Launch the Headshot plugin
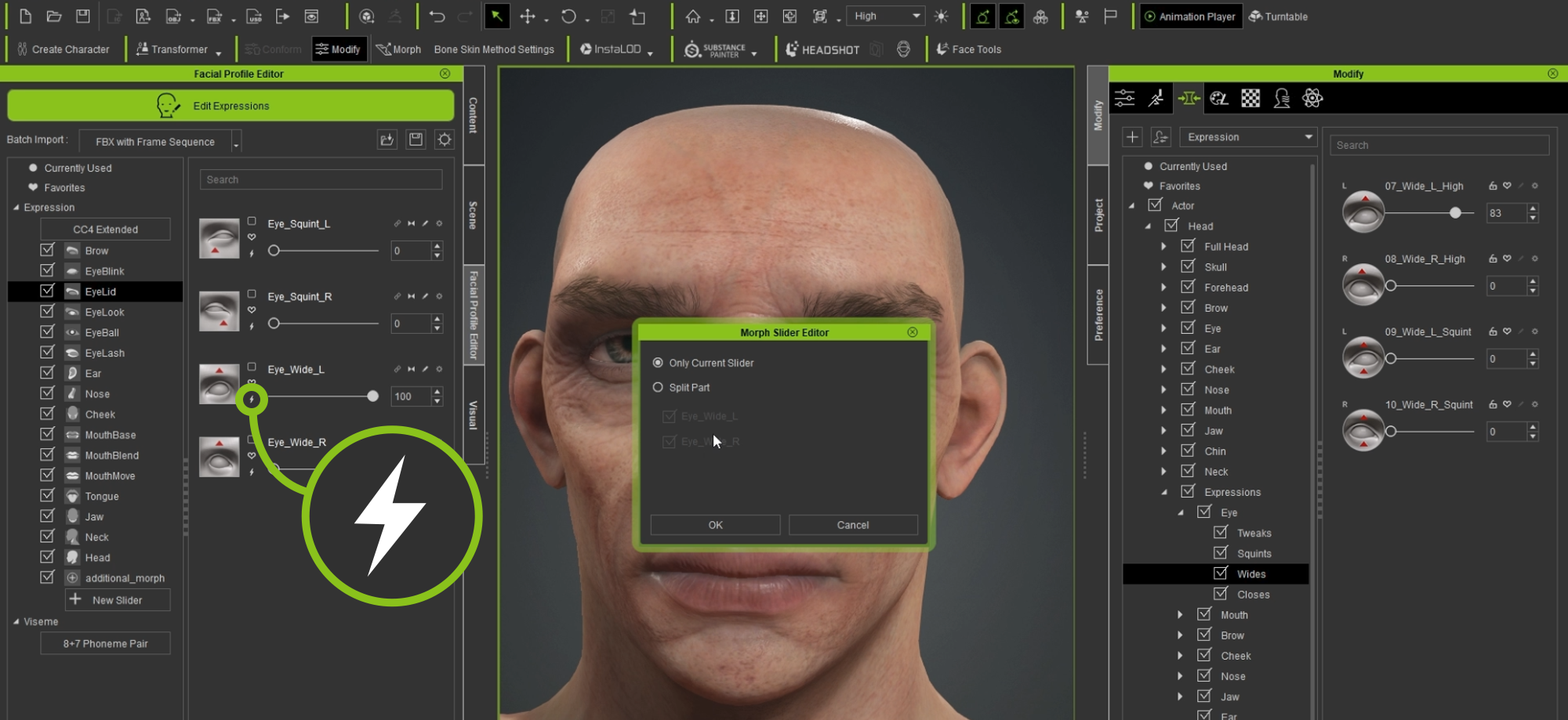The width and height of the screenshot is (1568, 720). (822, 49)
